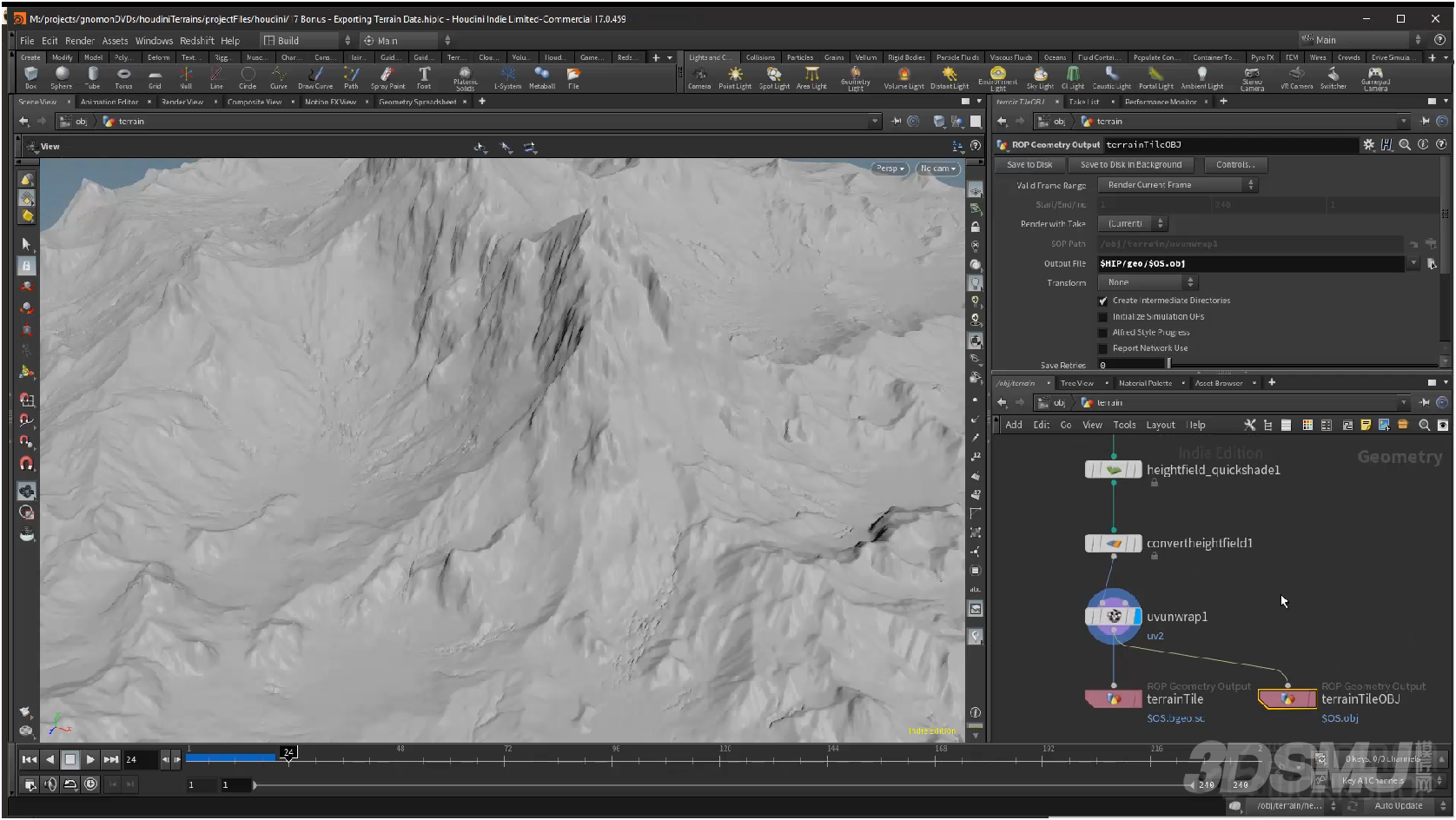
Task: Edit the Output File path field
Action: (1251, 263)
